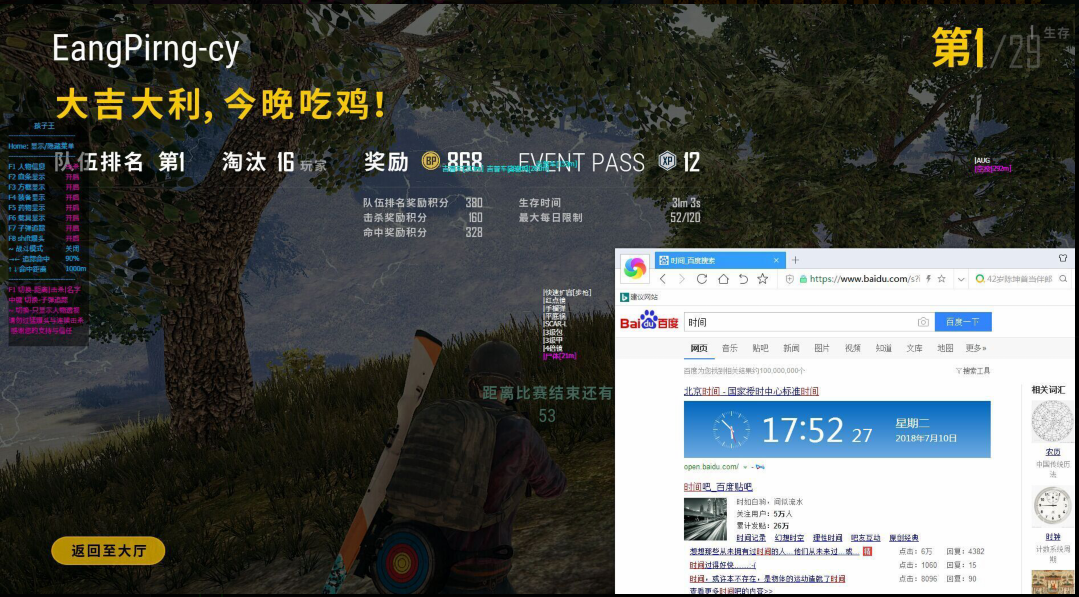Close the 时间_百度搜索 tab
1079x597 pixels.
pos(776,260)
